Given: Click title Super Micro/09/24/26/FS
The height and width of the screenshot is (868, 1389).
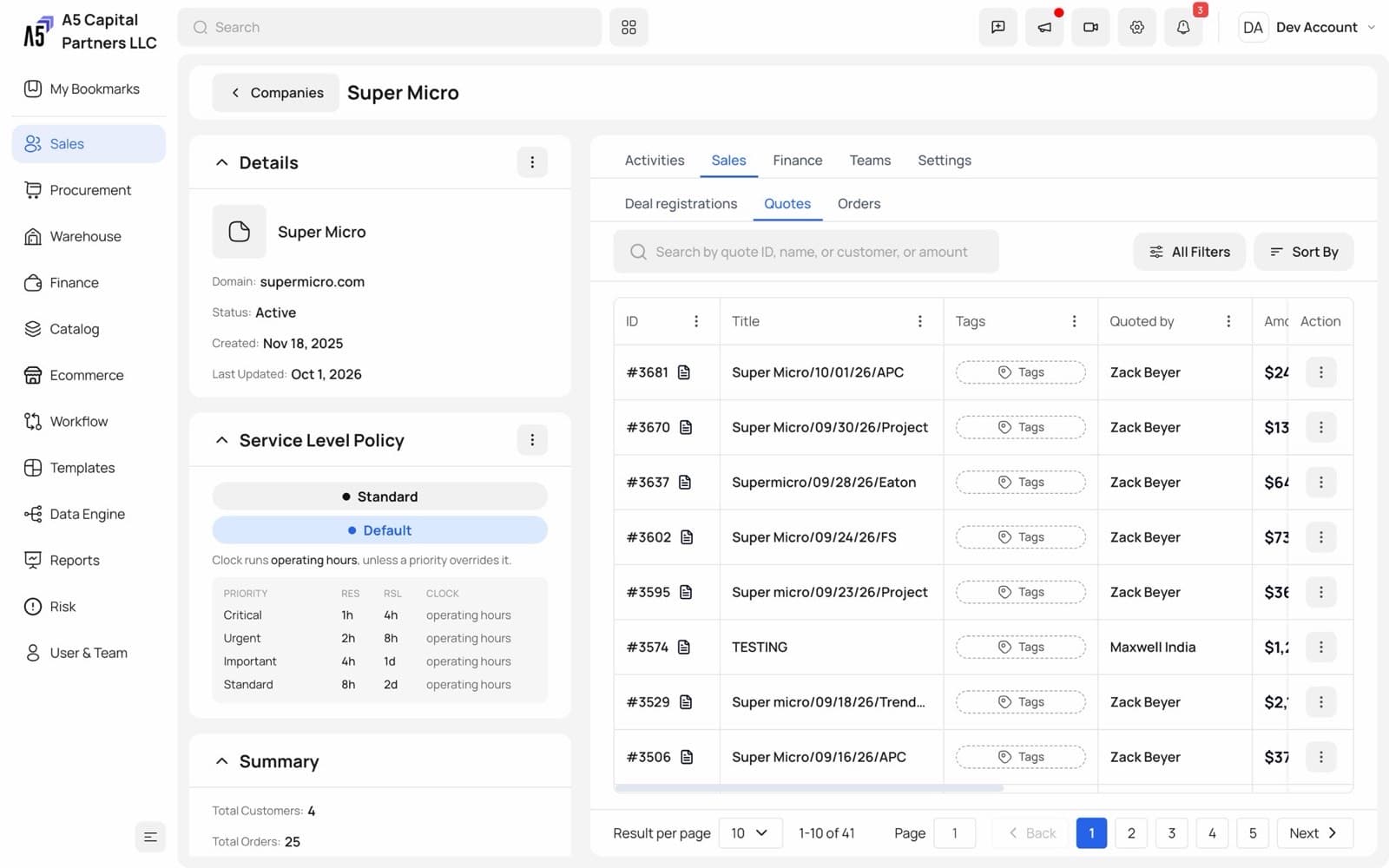Looking at the screenshot, I should click(x=813, y=537).
